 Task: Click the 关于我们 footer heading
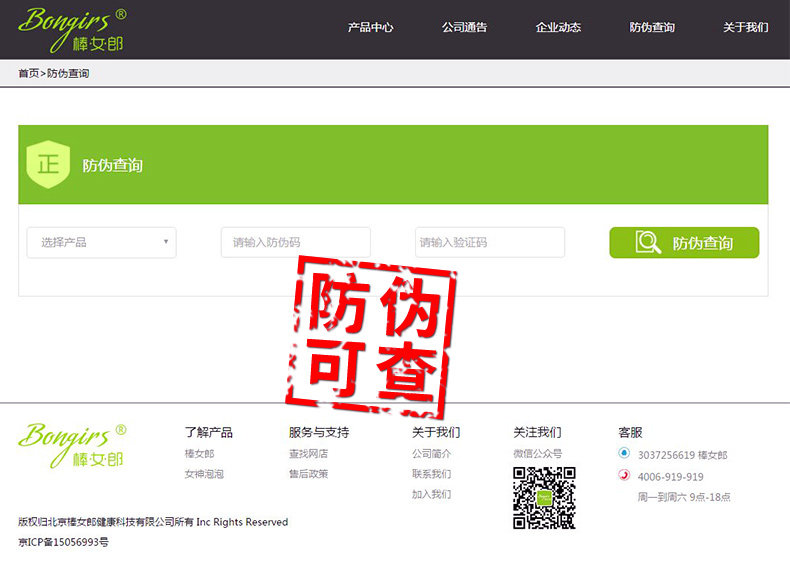pyautogui.click(x=436, y=432)
